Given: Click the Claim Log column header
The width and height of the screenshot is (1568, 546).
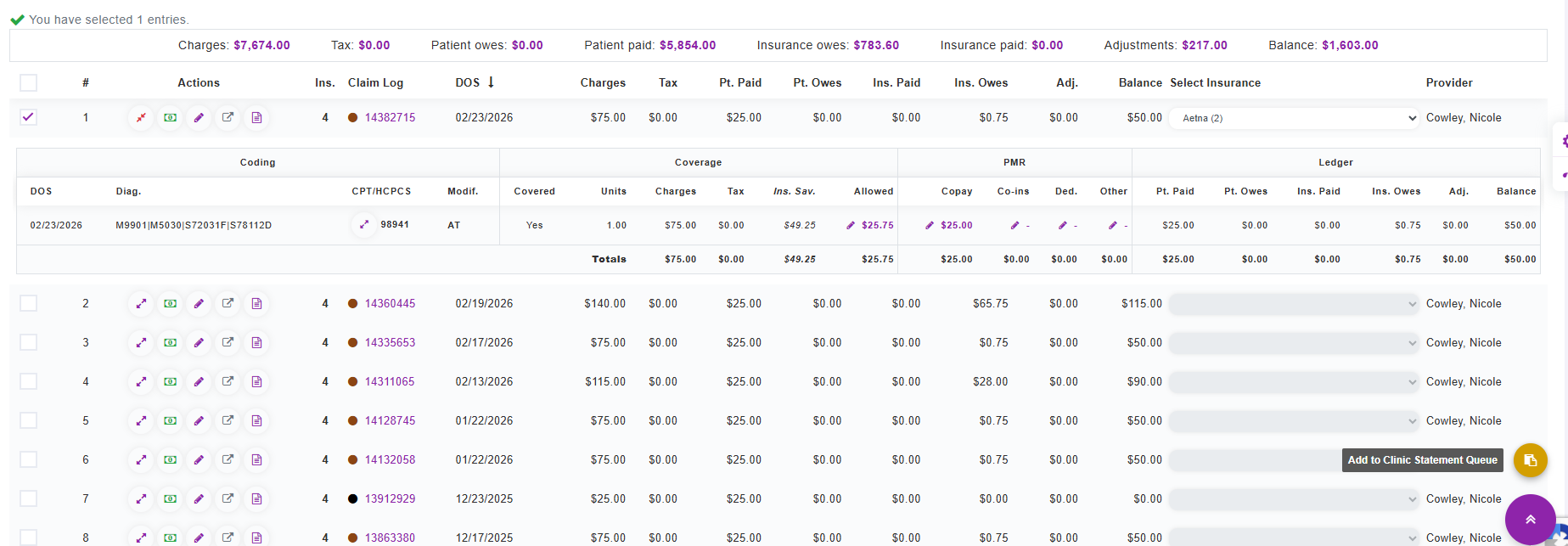Looking at the screenshot, I should click(x=375, y=82).
